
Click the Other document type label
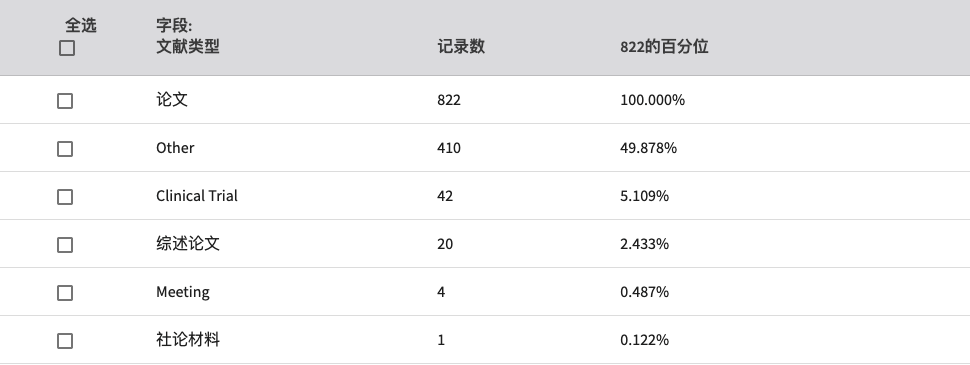(175, 148)
